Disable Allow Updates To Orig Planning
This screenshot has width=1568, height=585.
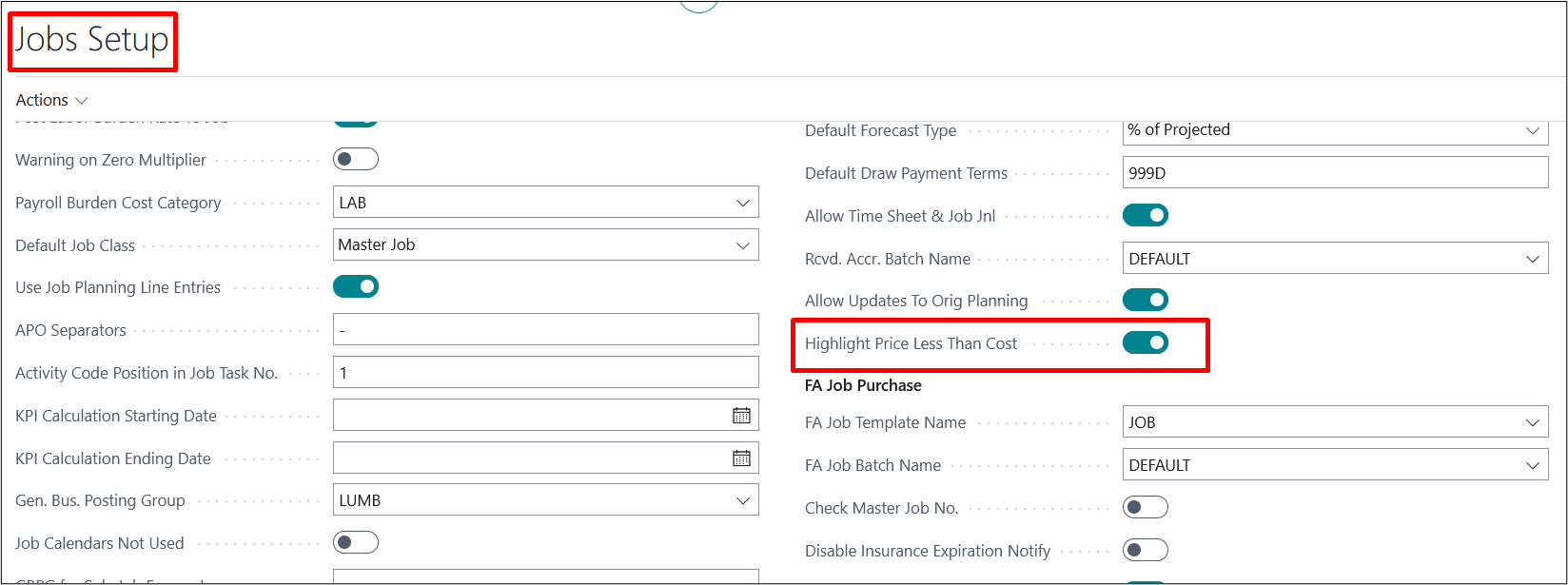(x=1145, y=301)
